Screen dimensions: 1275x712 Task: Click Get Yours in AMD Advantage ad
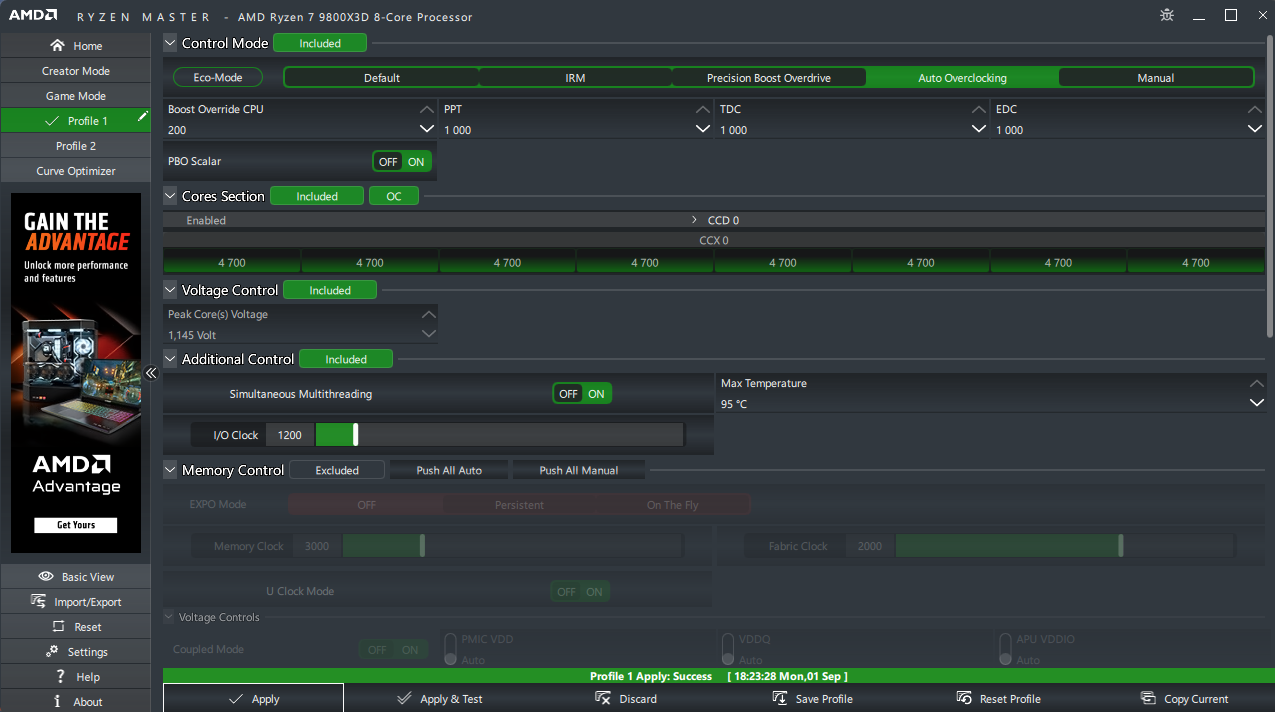75,525
